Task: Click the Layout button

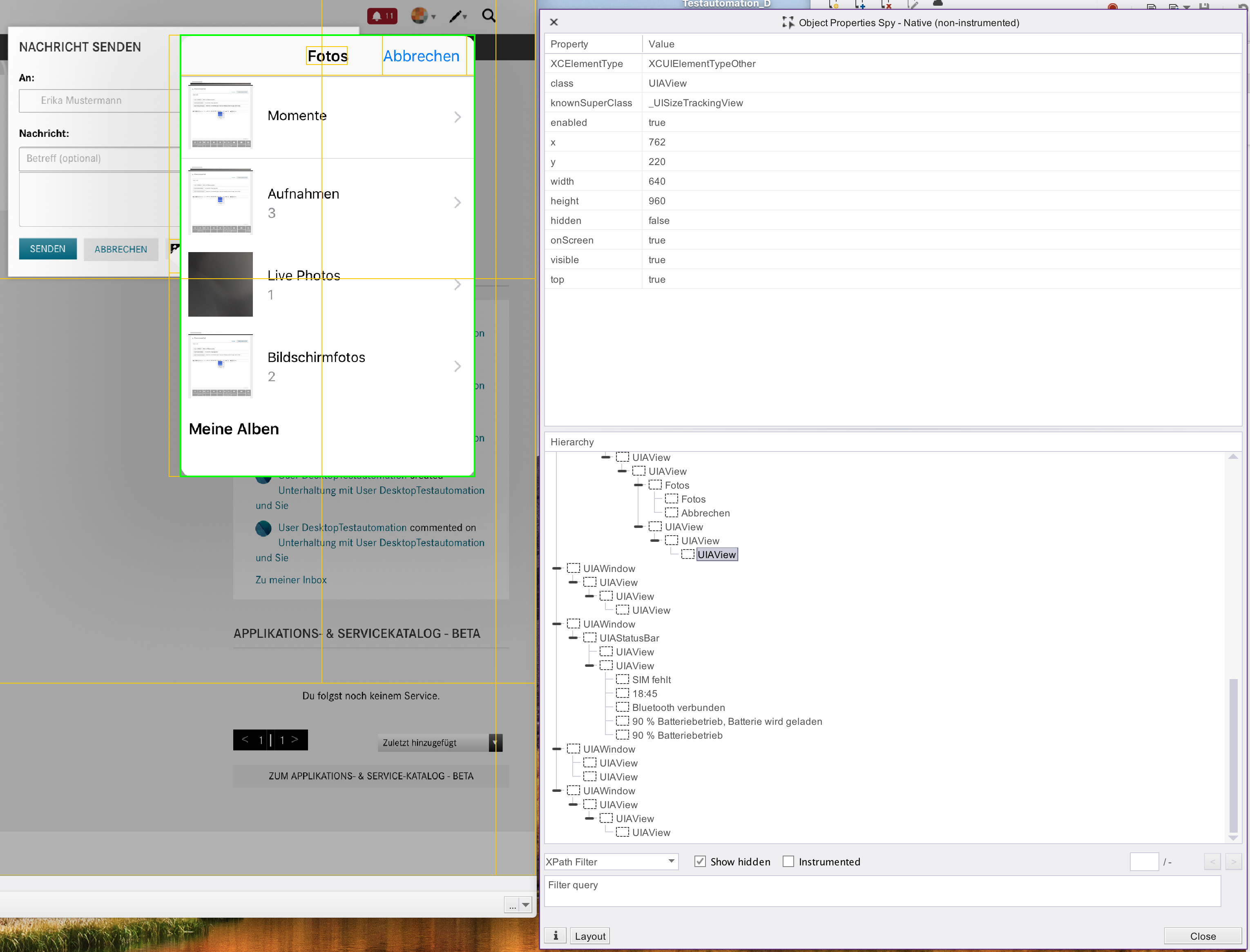Action: tap(589, 936)
